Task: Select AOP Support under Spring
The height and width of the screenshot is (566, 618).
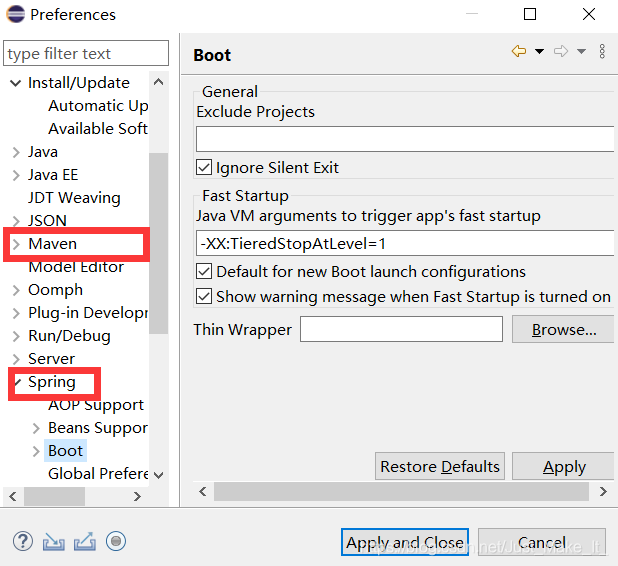Action: [96, 405]
